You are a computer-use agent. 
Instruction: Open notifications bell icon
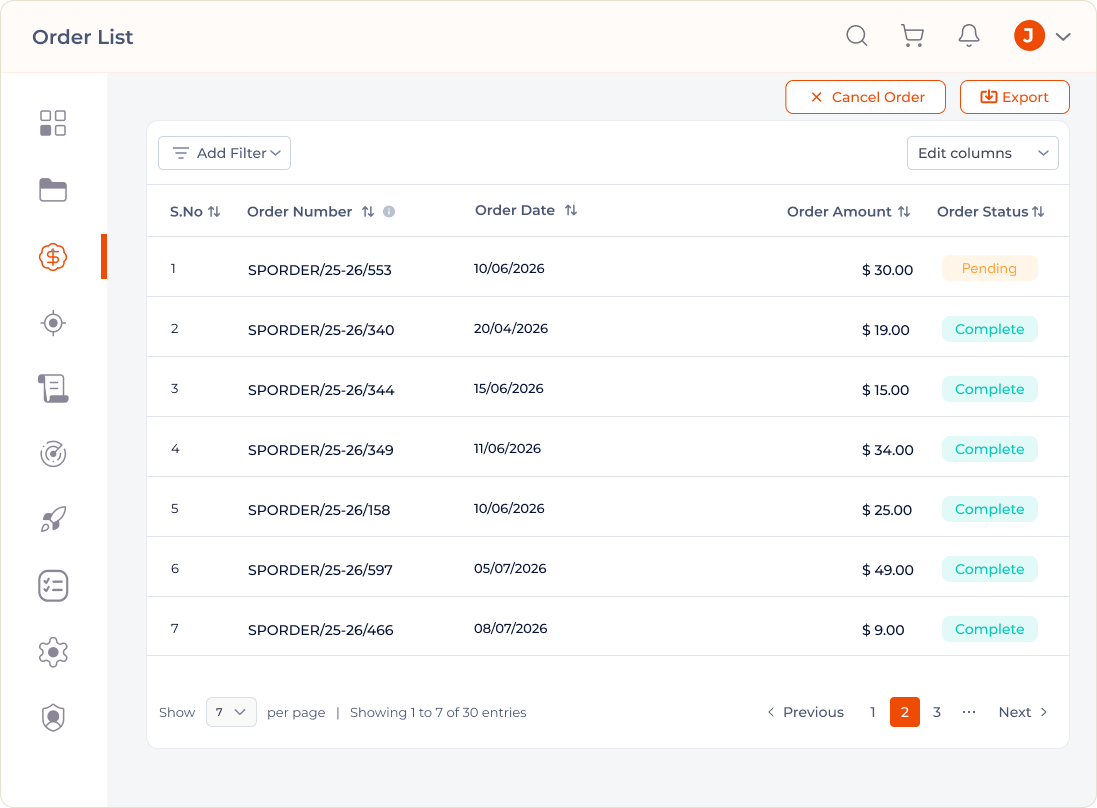tap(969, 36)
